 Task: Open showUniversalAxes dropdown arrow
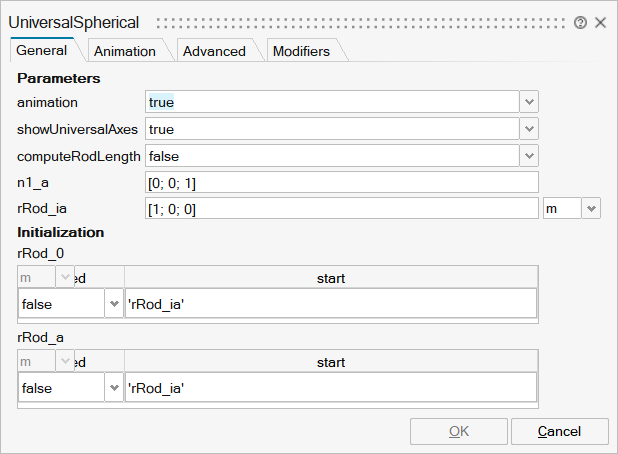click(529, 129)
